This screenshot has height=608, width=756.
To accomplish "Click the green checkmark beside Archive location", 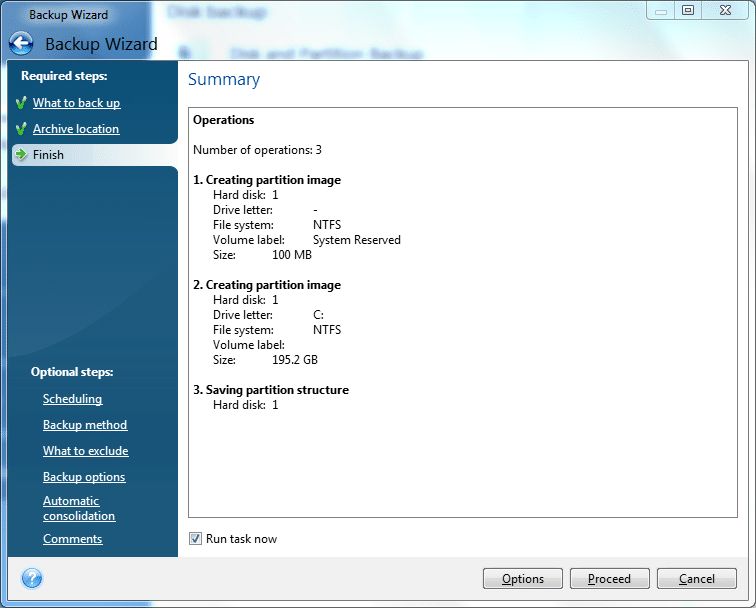I will 21,129.
